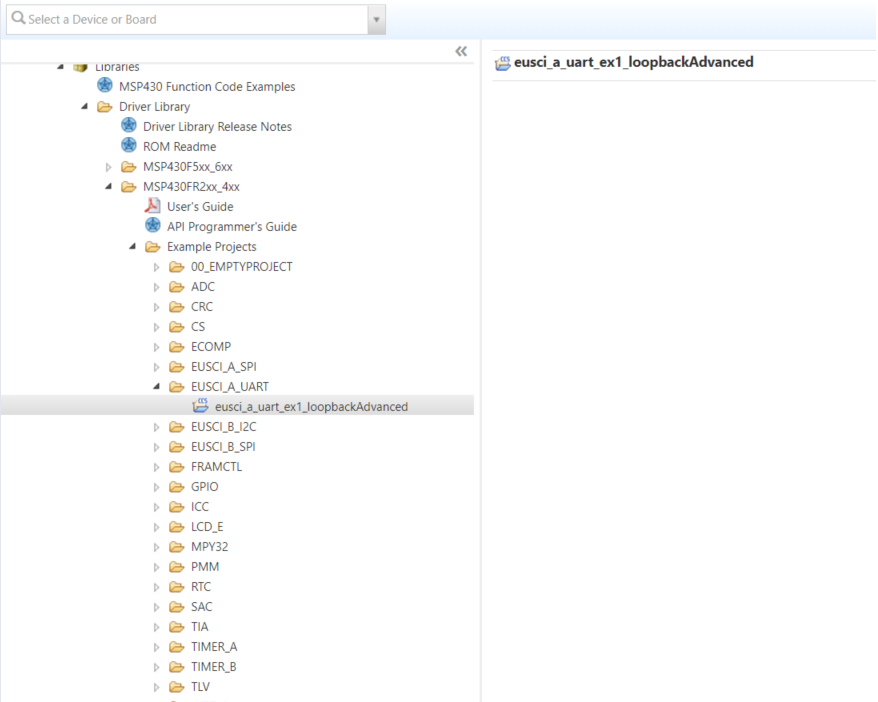The height and width of the screenshot is (702, 878).
Task: Collapse the Example Projects folder
Action: [x=133, y=246]
